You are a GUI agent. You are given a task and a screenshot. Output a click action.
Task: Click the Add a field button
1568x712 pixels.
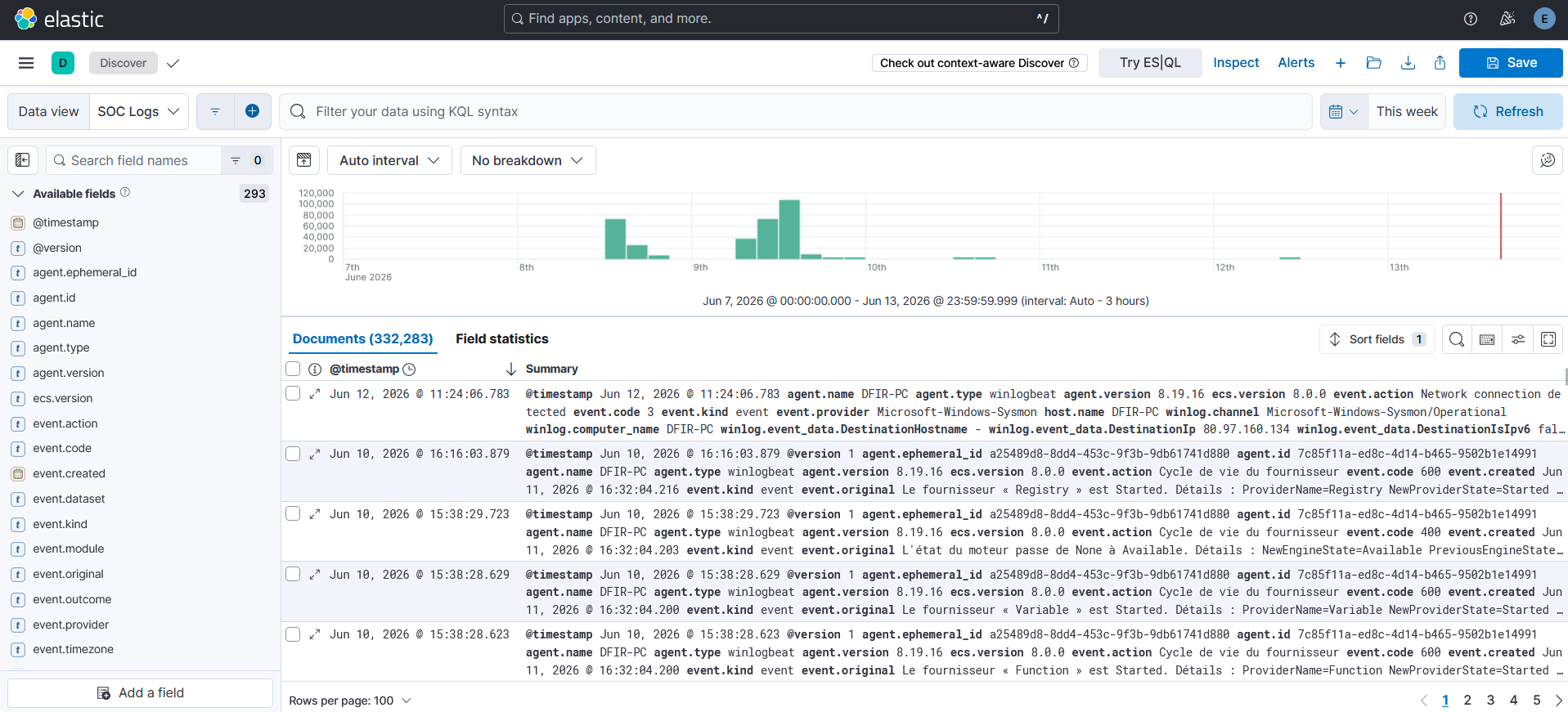coord(141,693)
